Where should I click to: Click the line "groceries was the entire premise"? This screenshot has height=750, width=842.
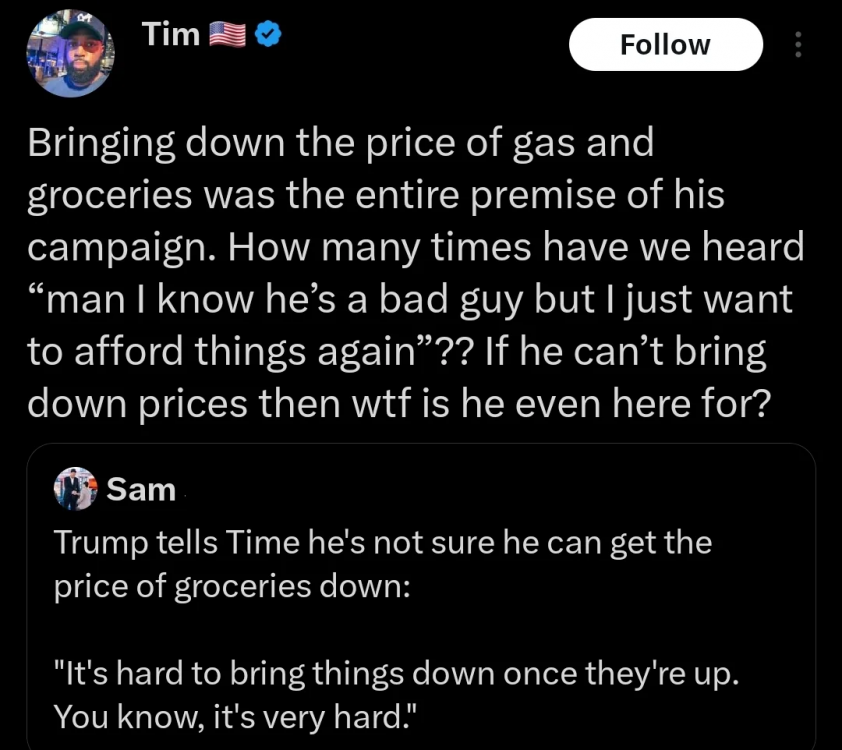click(375, 196)
